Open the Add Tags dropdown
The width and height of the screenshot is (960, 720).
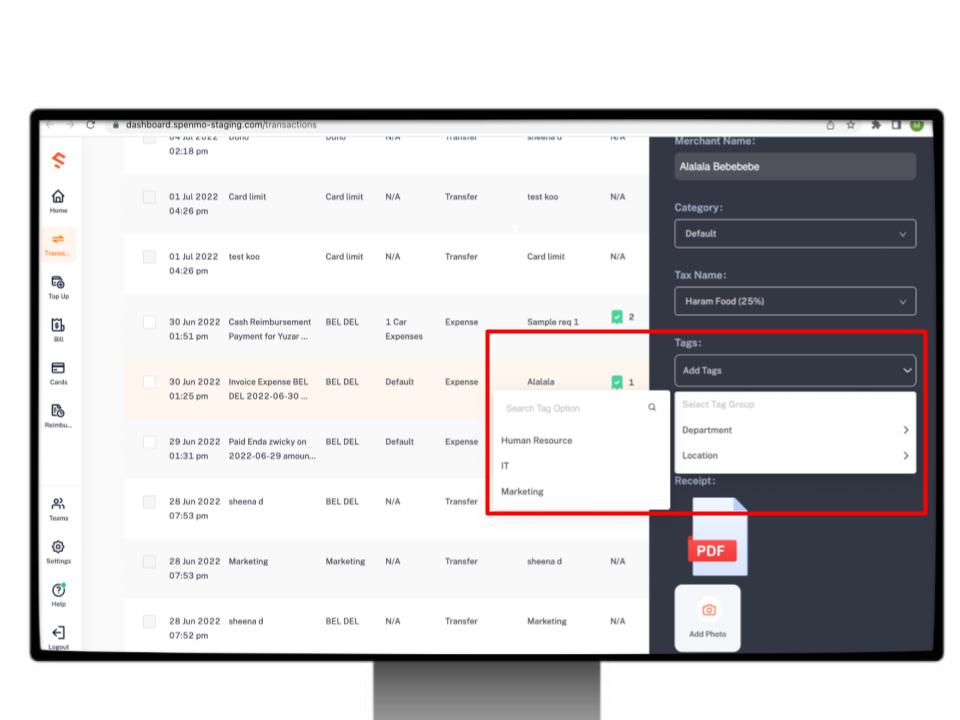795,370
